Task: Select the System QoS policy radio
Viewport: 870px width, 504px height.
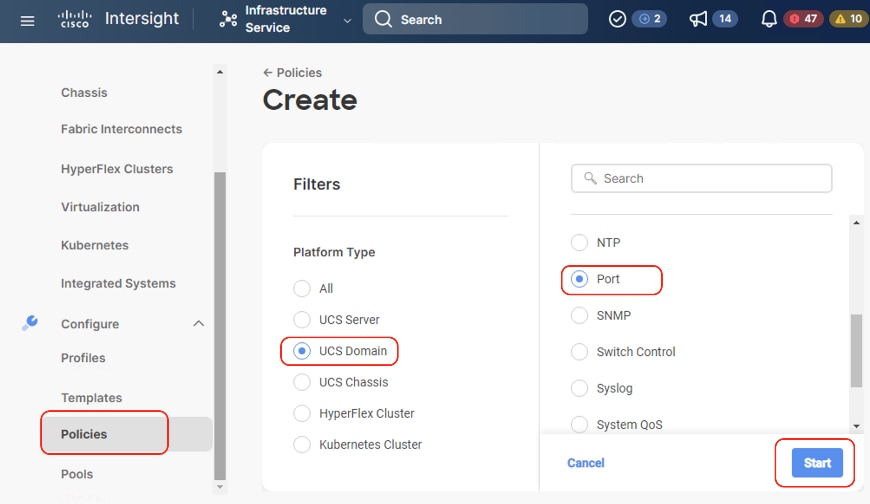Action: [579, 425]
